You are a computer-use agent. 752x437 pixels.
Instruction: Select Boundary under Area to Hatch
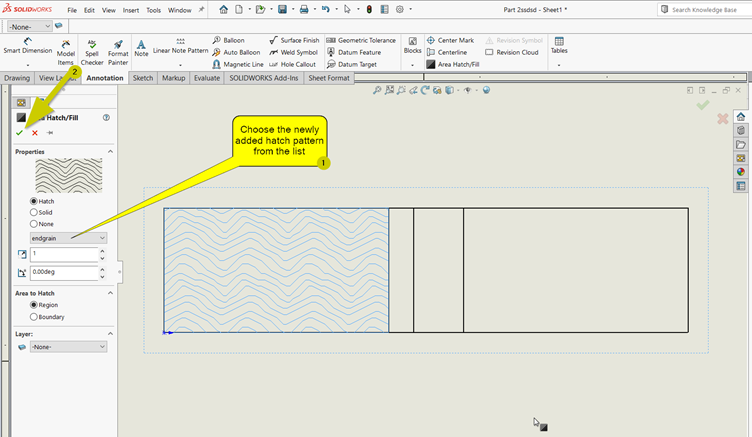click(x=36, y=317)
